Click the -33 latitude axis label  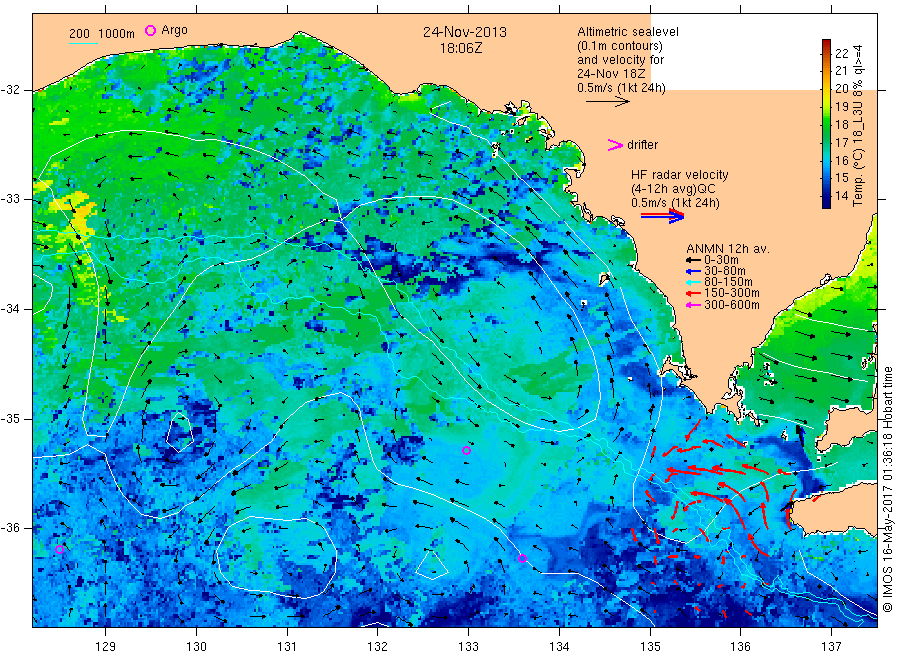point(11,199)
